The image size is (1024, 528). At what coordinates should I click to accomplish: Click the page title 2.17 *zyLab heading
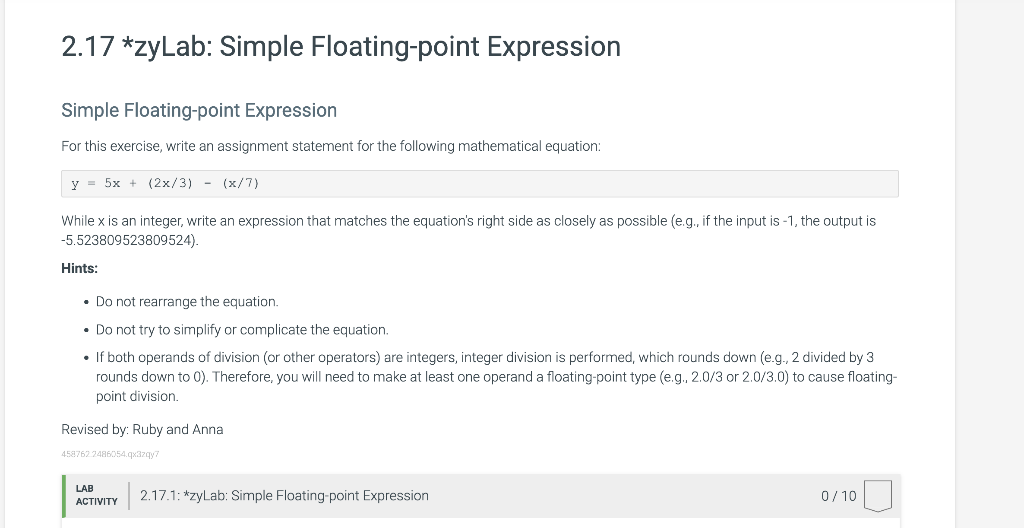(341, 46)
